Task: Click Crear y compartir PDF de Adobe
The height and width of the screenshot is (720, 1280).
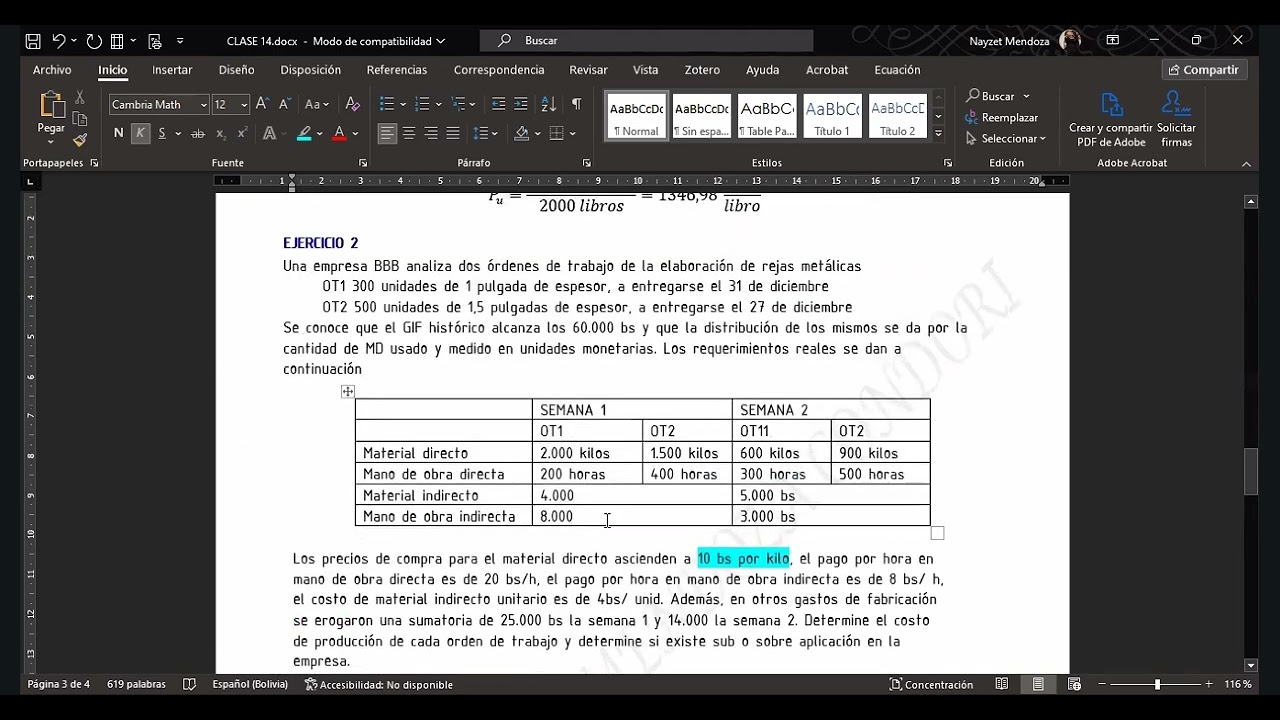Action: click(1111, 119)
